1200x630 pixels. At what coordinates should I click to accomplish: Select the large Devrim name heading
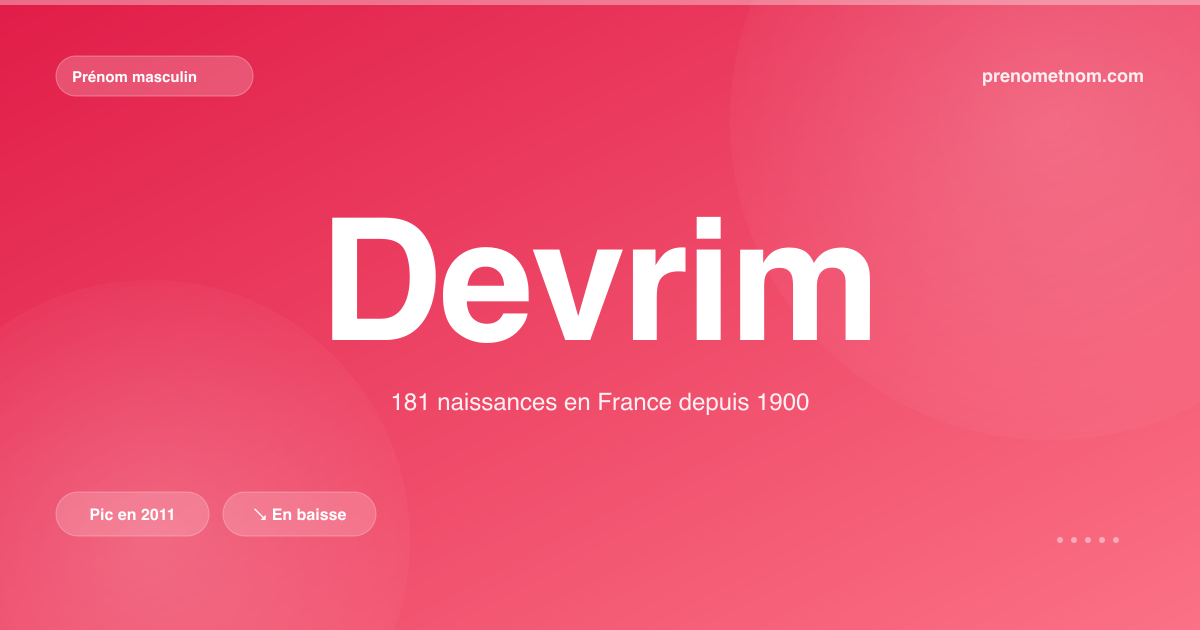pyautogui.click(x=600, y=281)
